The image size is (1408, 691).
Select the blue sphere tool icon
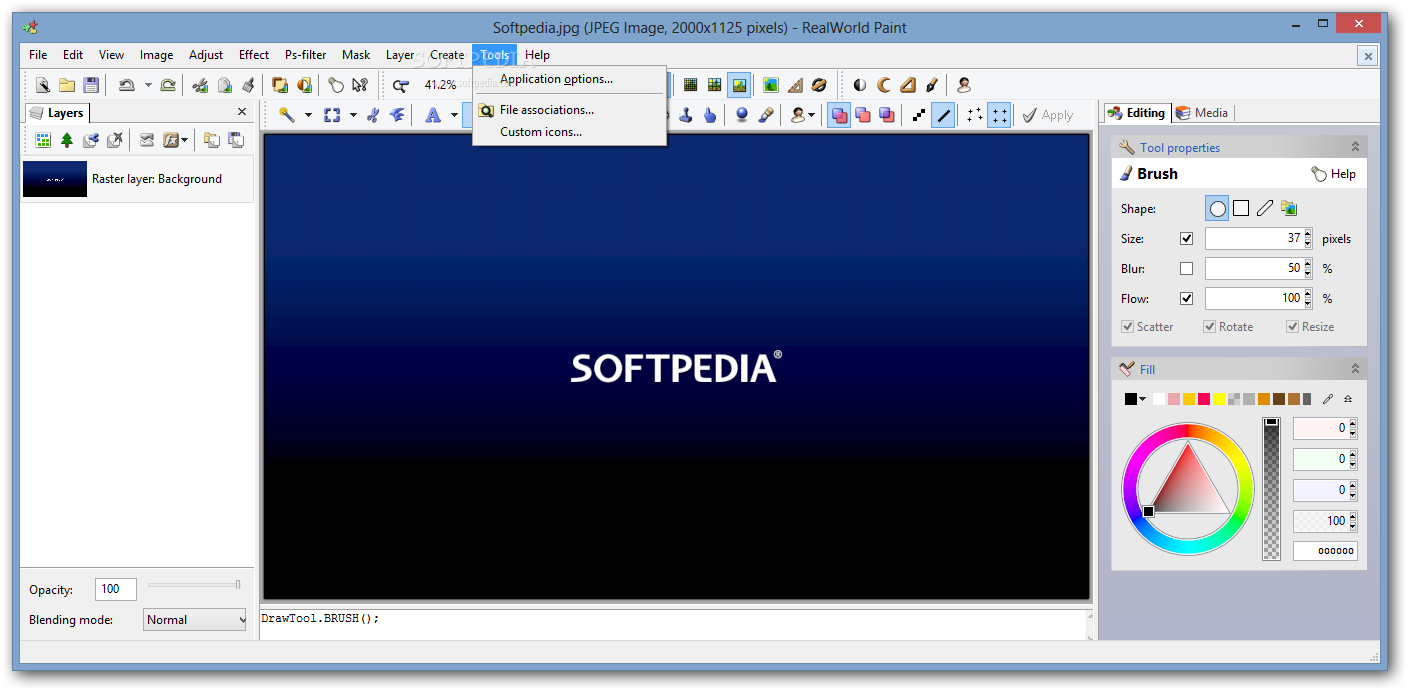(742, 115)
